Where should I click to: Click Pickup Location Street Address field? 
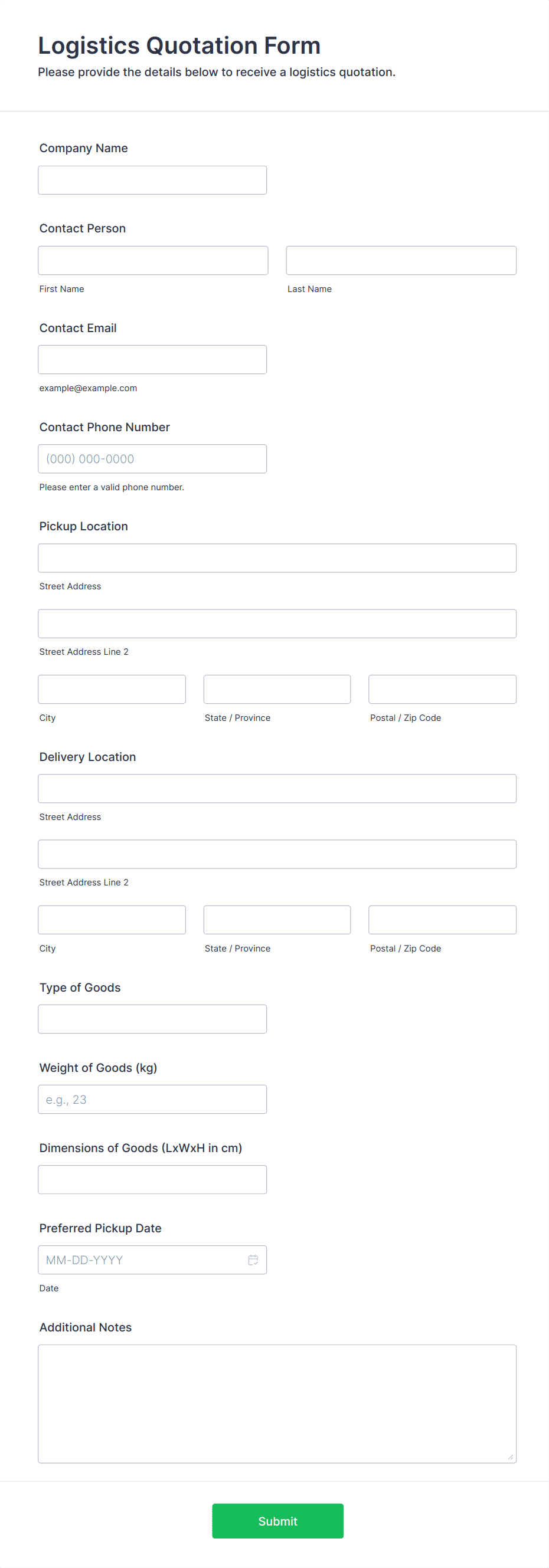277,558
